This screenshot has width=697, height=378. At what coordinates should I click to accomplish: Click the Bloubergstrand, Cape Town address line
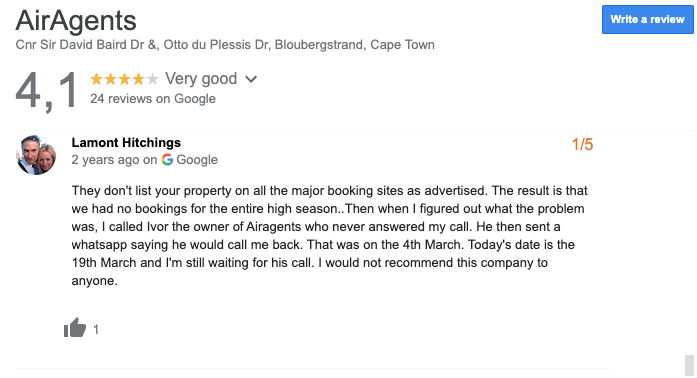[x=225, y=45]
